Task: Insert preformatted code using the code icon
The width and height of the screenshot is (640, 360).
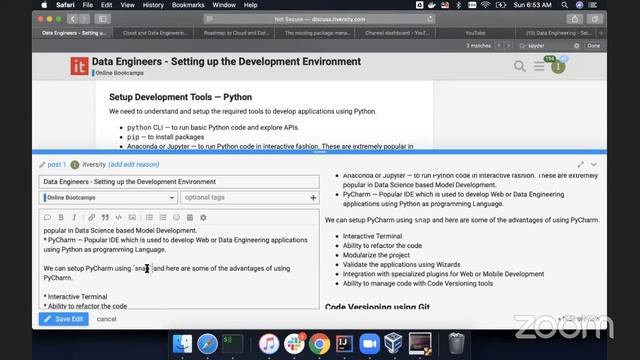Action: 118,218
